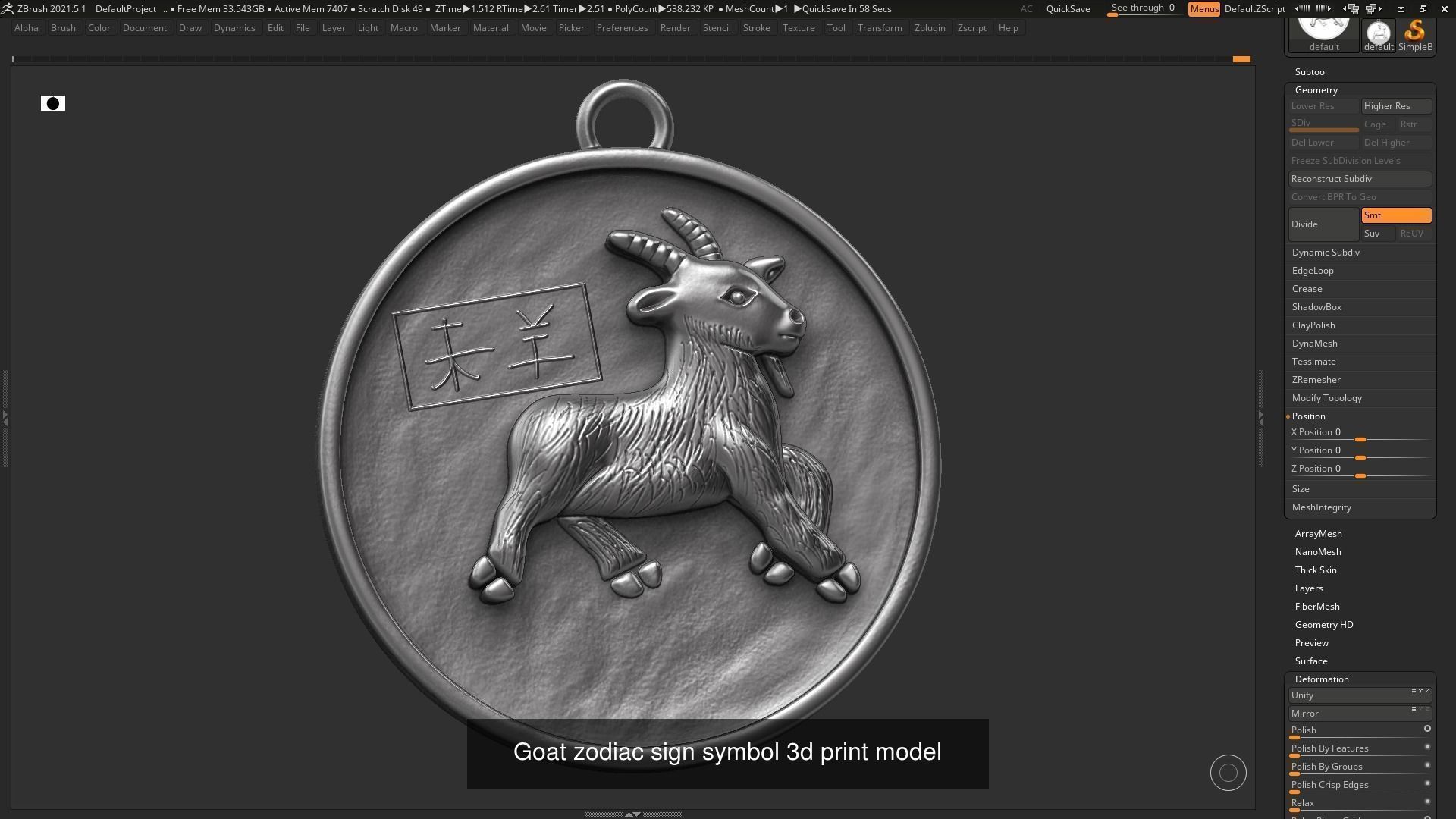Toggle the Polish By Features mode dot
Viewport: 1456px width, 819px height.
[x=1427, y=747]
